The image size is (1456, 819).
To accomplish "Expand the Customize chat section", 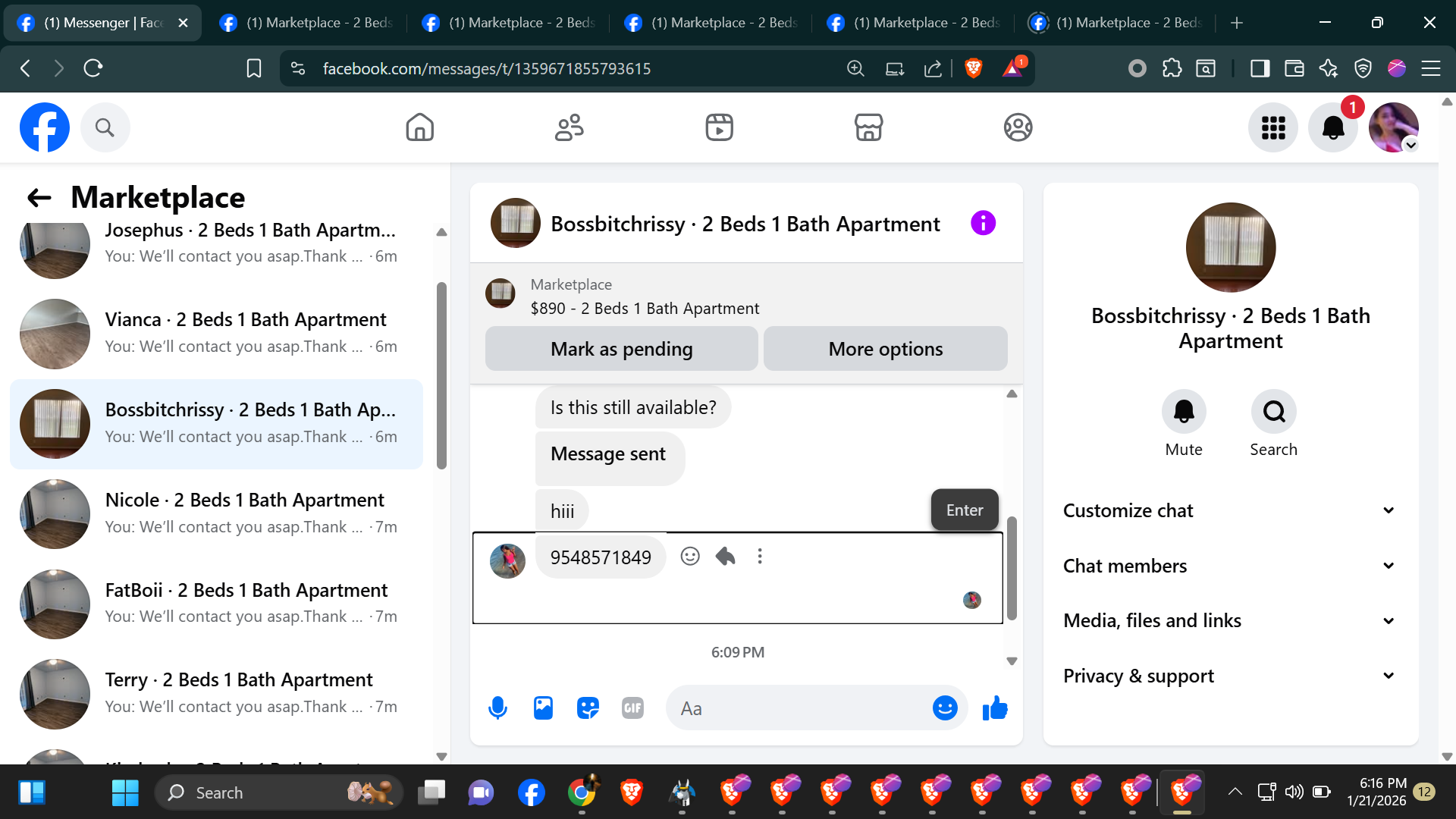I will pos(1230,510).
